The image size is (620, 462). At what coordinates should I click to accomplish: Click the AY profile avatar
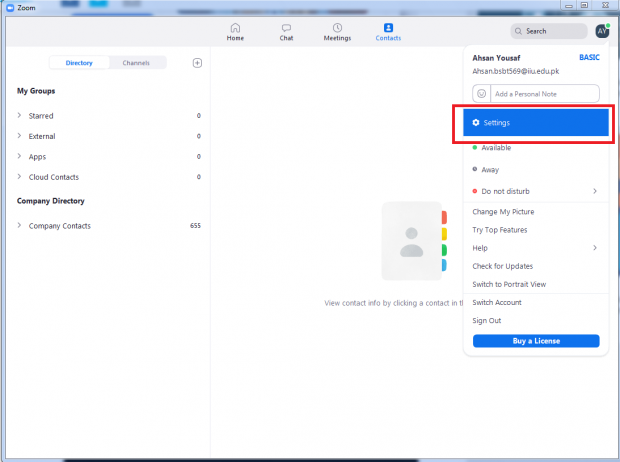click(x=602, y=31)
